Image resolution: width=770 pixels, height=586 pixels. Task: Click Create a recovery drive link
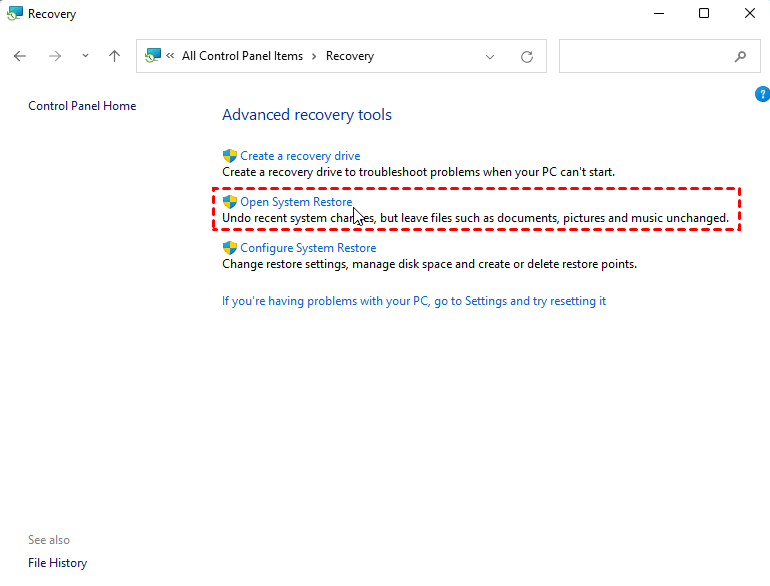300,156
